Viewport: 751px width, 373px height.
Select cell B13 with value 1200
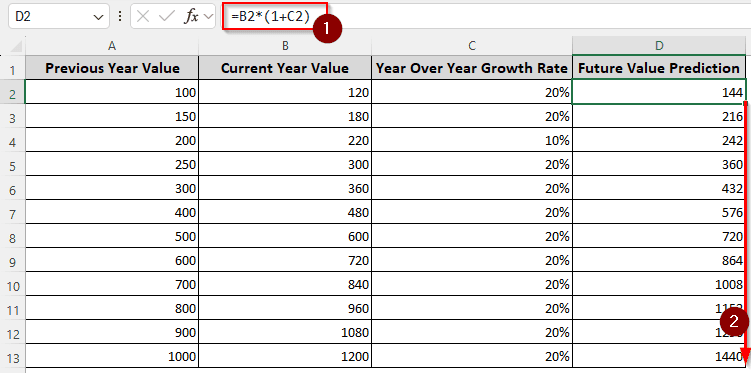click(x=285, y=357)
